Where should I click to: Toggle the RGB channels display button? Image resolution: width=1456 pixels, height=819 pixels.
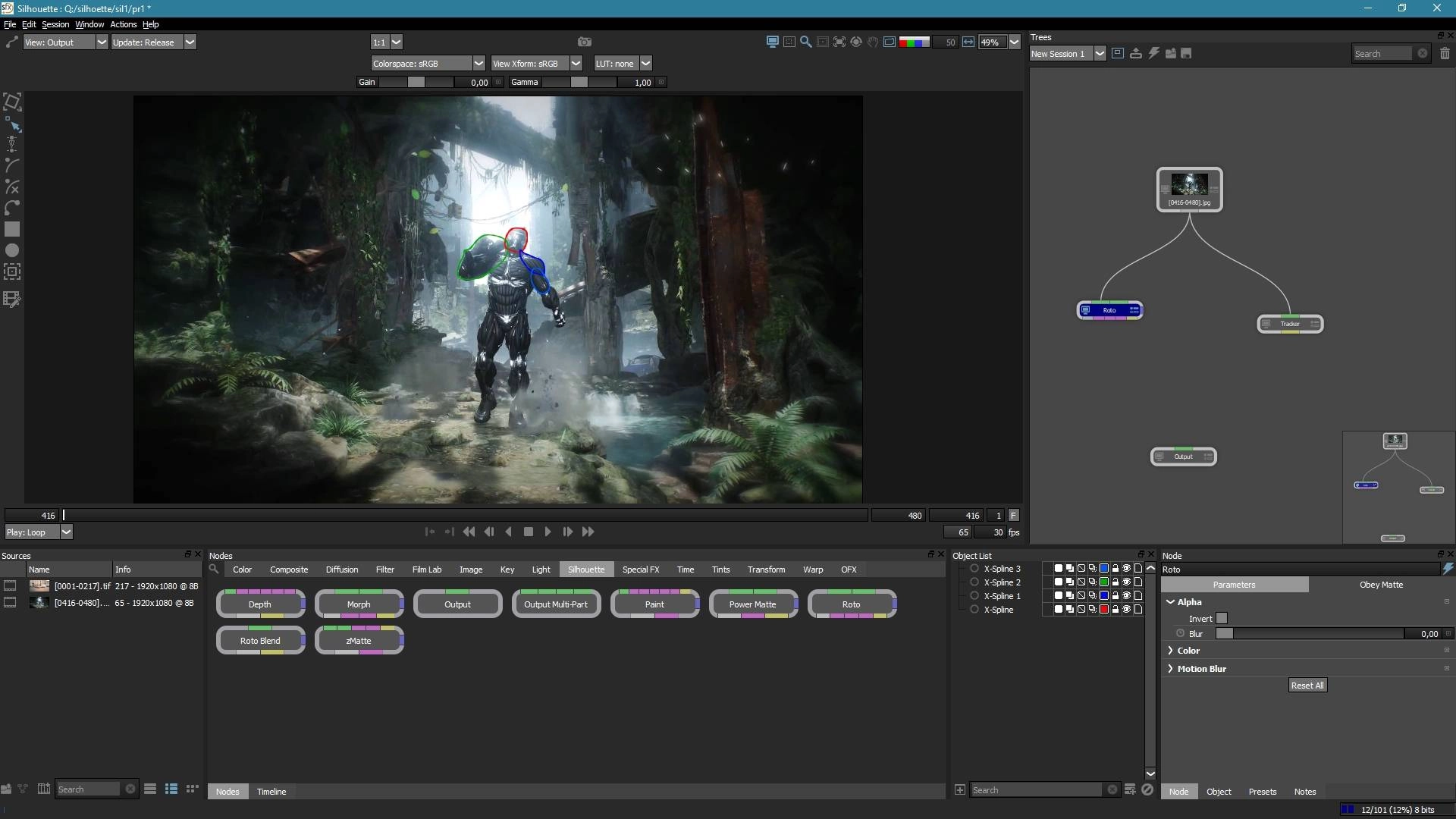(914, 42)
